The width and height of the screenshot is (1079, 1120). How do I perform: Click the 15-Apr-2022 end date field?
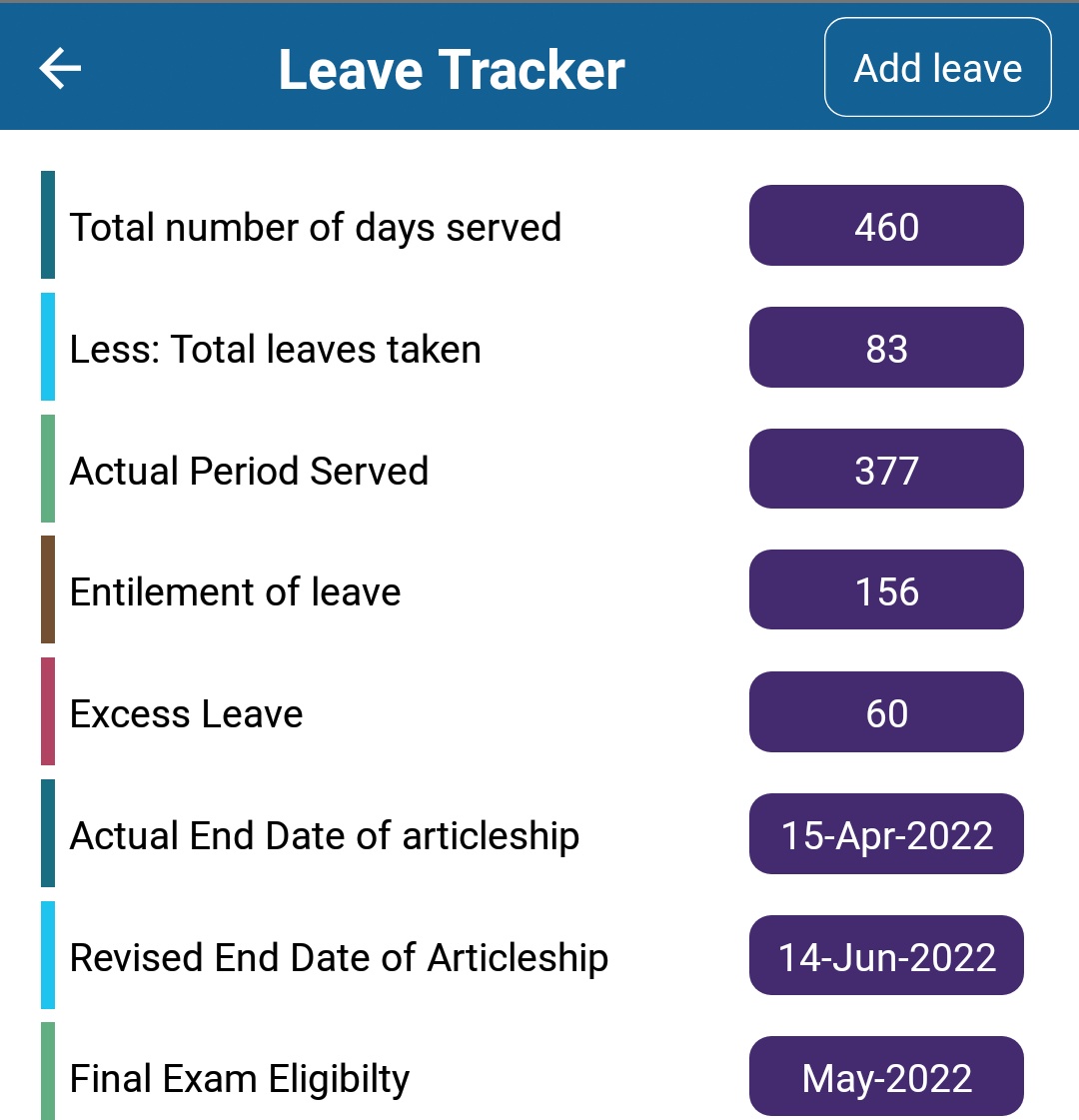coord(886,834)
